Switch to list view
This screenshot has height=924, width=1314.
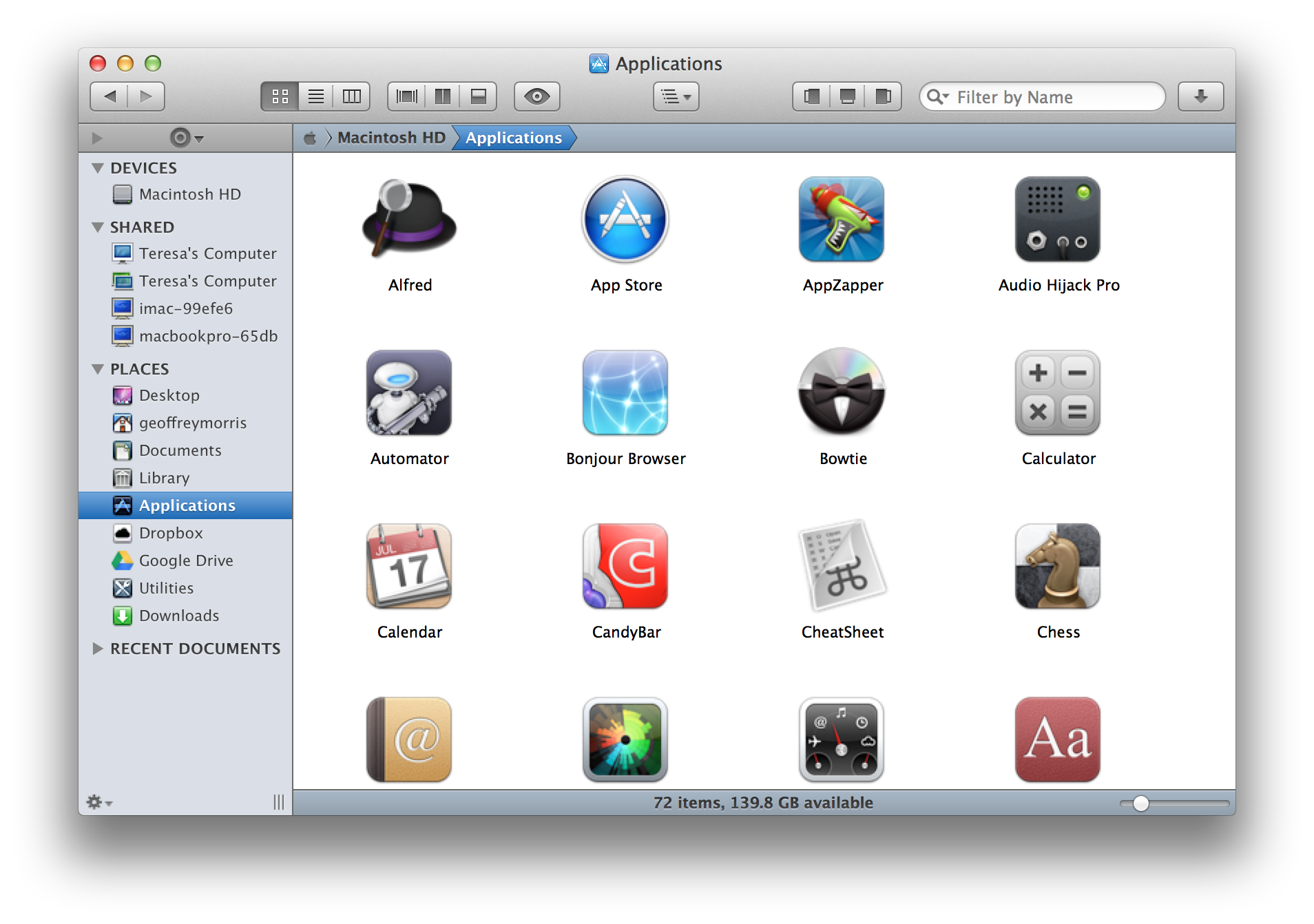315,96
